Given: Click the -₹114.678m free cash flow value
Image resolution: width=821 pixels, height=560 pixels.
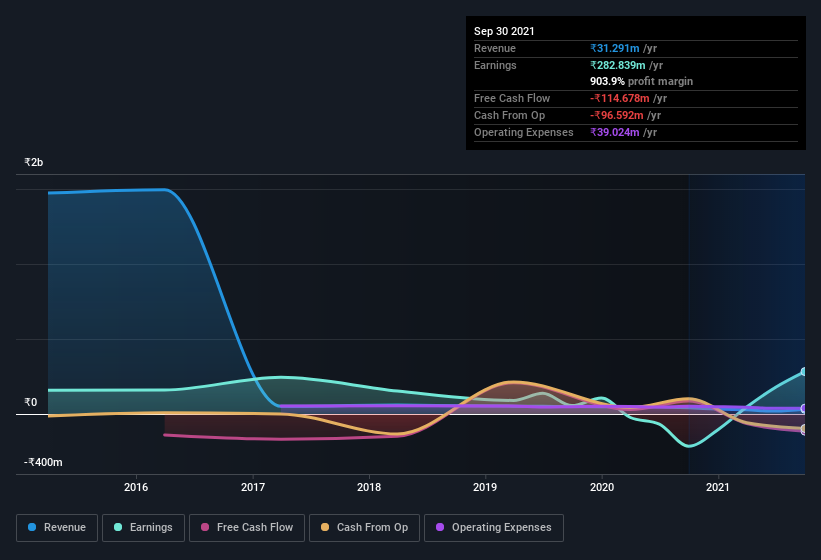Looking at the screenshot, I should tap(620, 98).
